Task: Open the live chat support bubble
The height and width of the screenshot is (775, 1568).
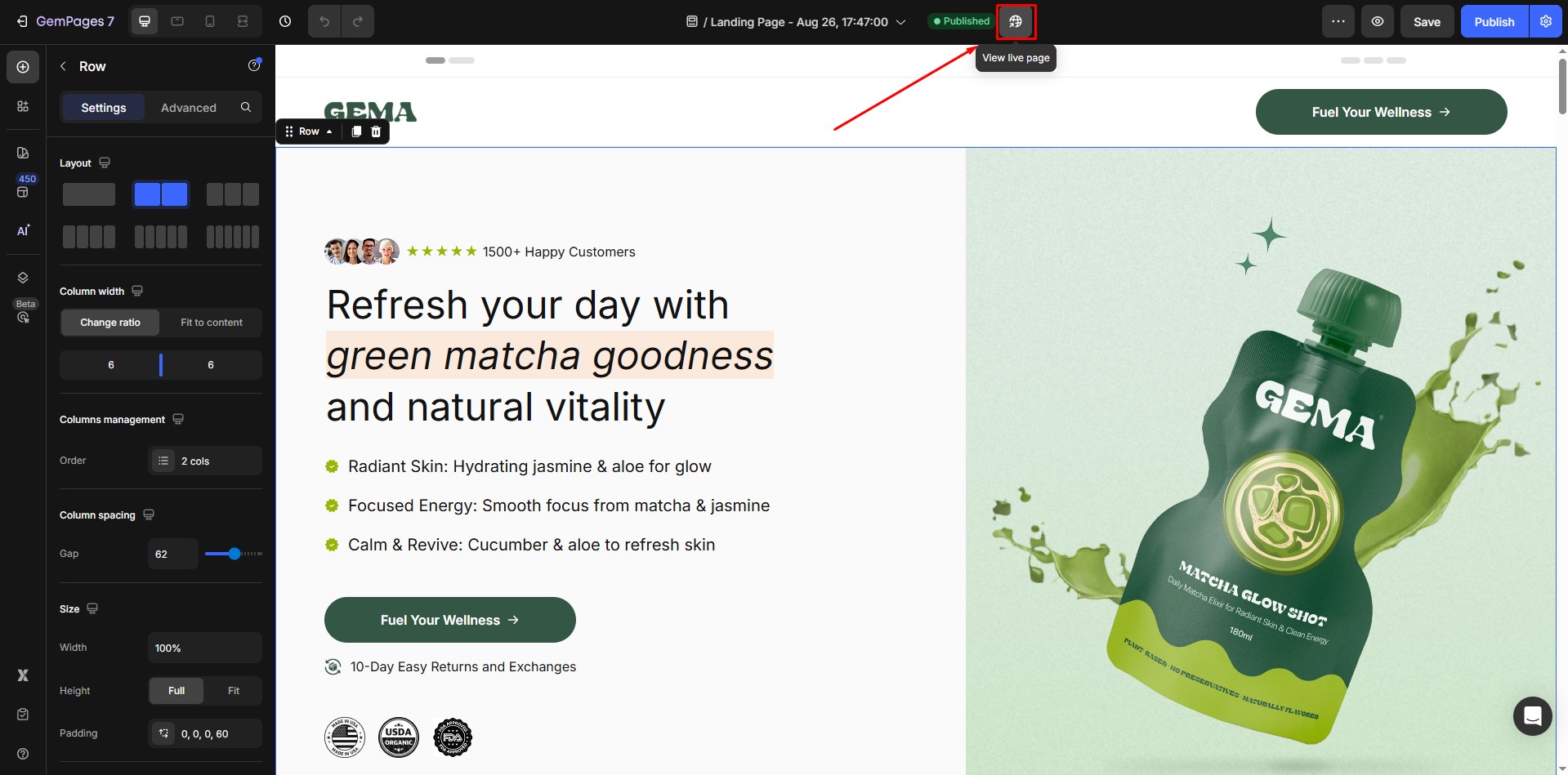Action: pyautogui.click(x=1533, y=716)
